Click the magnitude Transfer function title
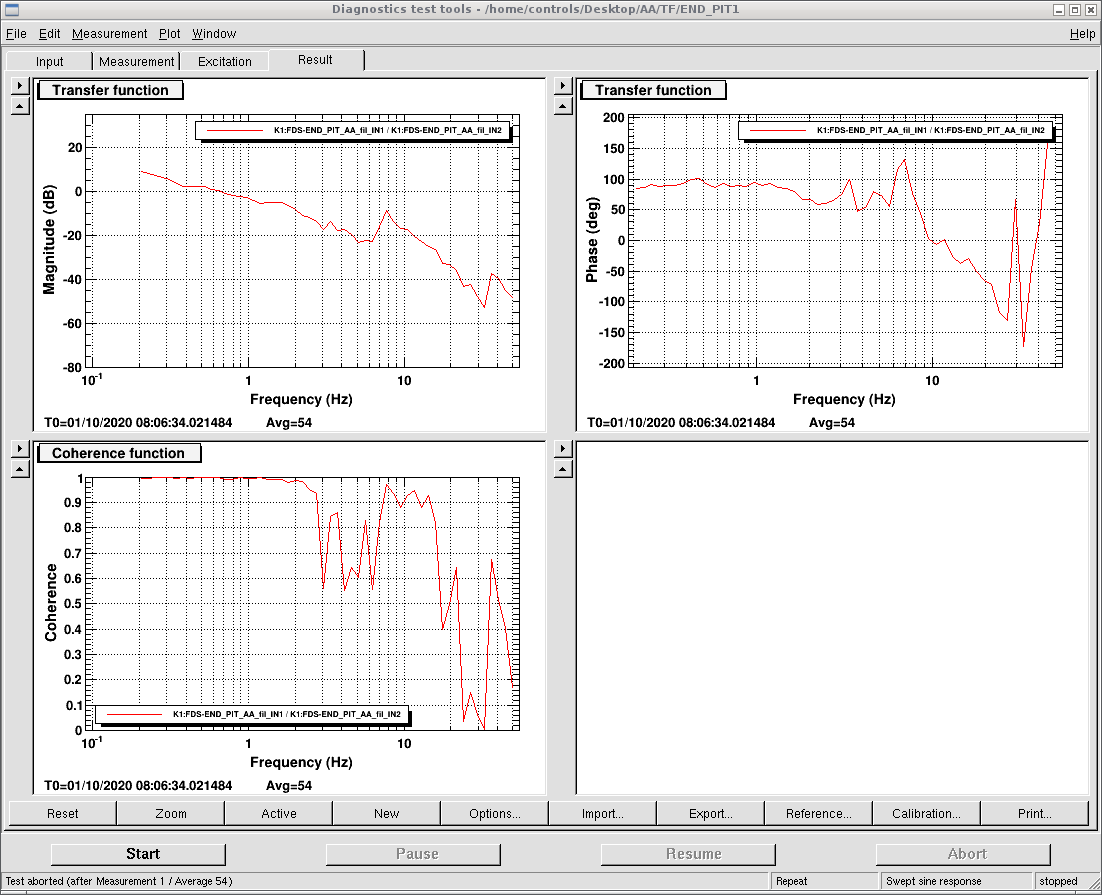The height and width of the screenshot is (895, 1102). tap(110, 90)
